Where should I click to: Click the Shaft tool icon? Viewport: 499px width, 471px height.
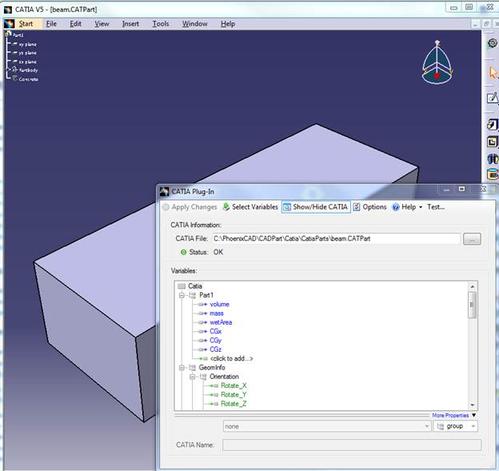[x=493, y=159]
